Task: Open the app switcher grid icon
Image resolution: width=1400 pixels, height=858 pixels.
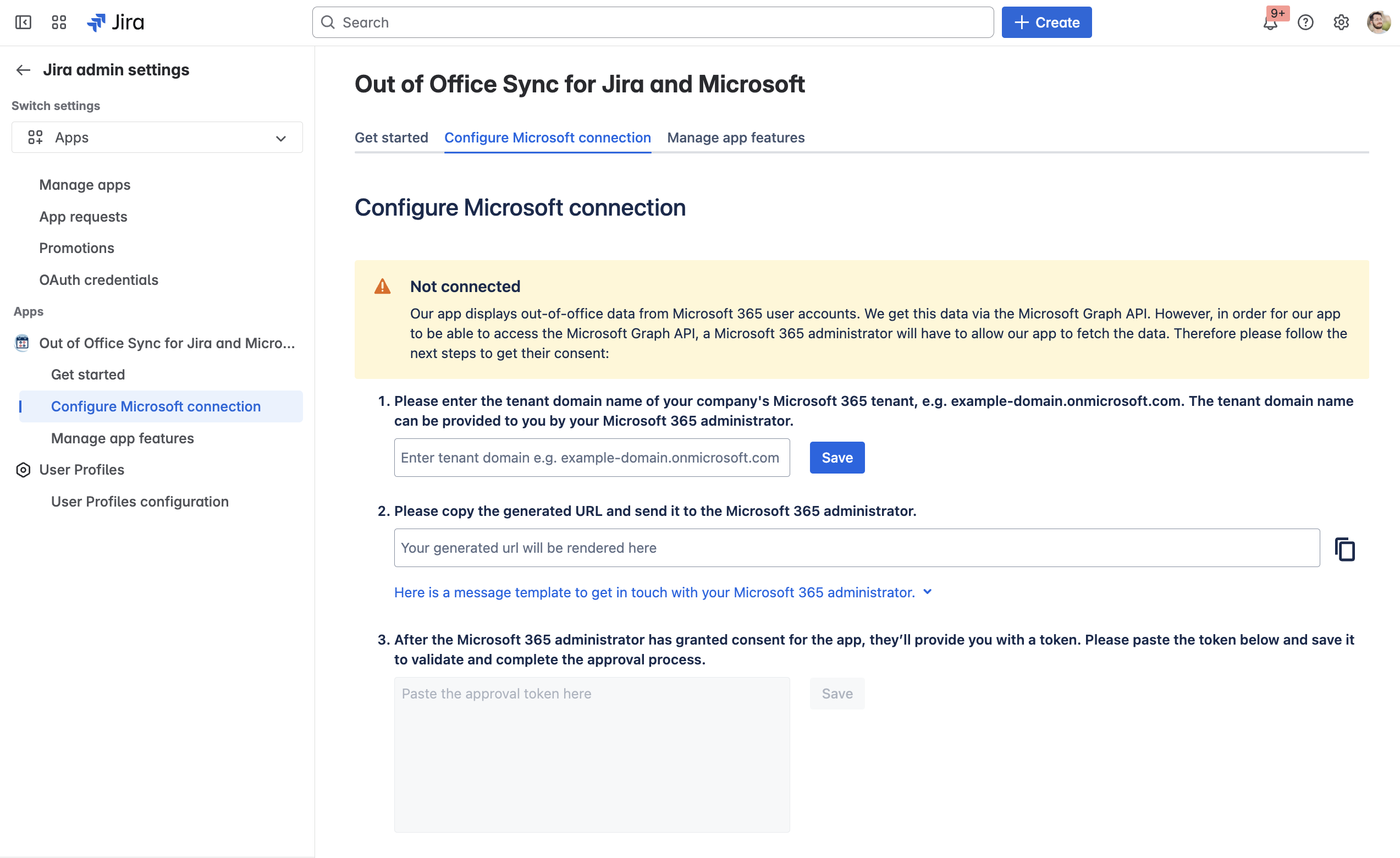Action: coord(59,22)
